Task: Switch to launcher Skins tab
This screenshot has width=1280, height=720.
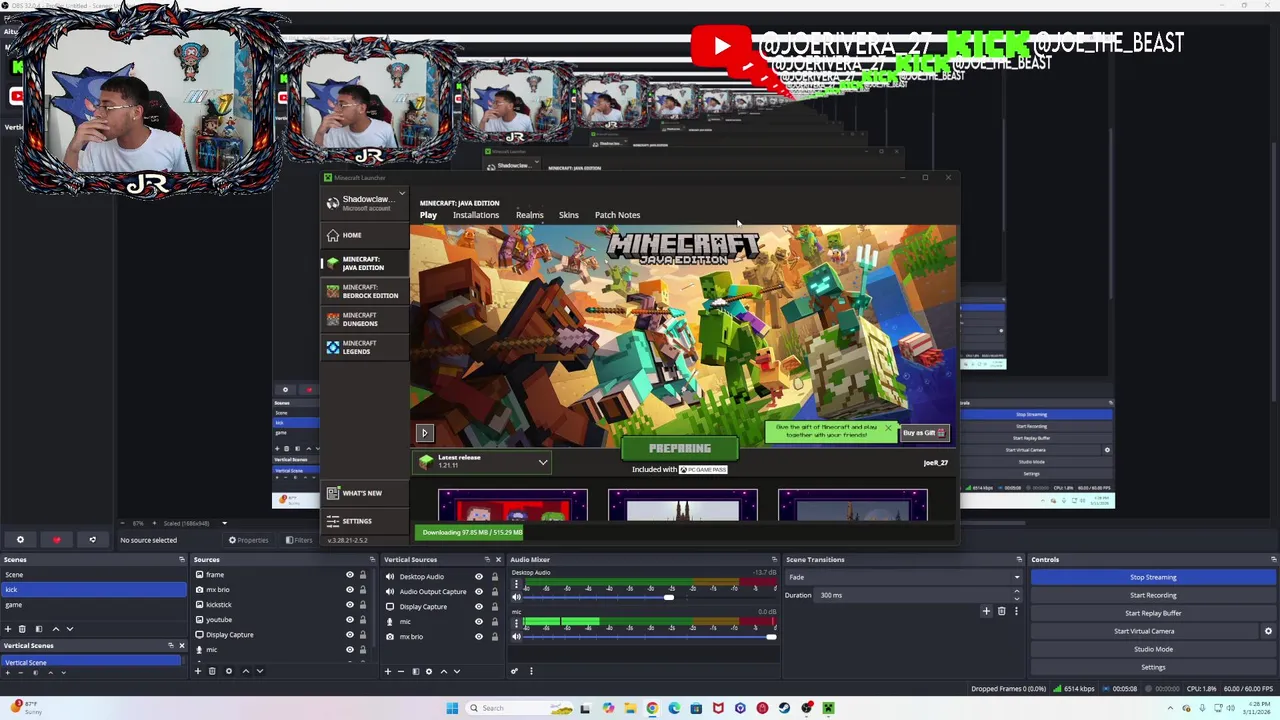Action: pyautogui.click(x=569, y=215)
